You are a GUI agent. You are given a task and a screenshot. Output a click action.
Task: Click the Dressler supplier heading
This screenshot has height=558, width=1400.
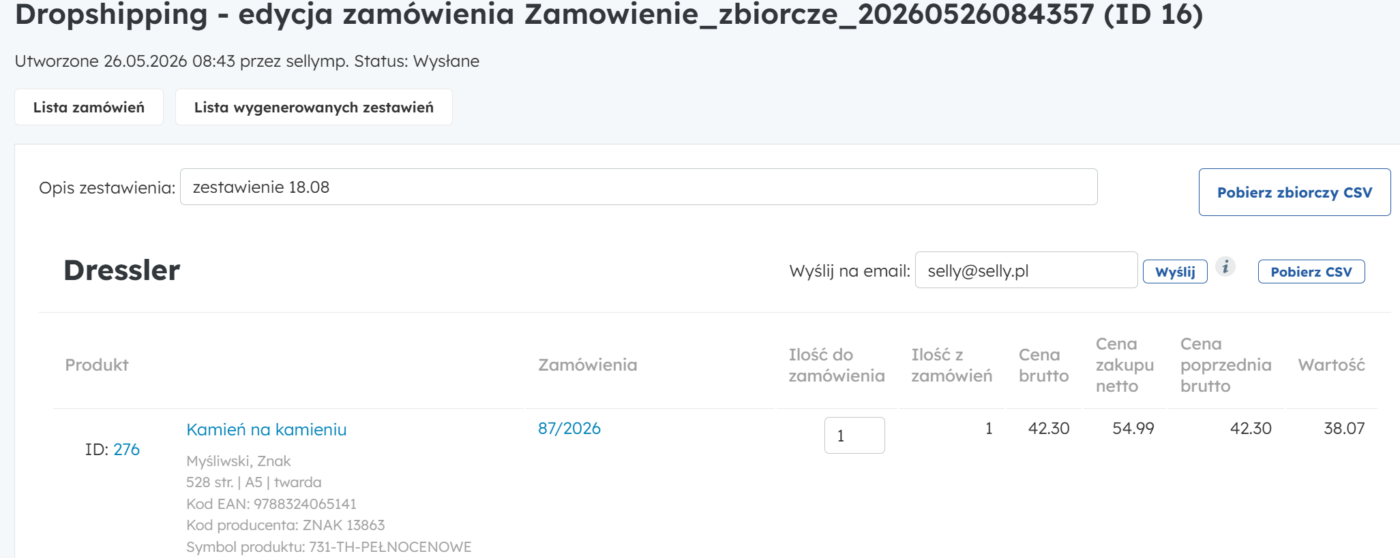click(122, 270)
